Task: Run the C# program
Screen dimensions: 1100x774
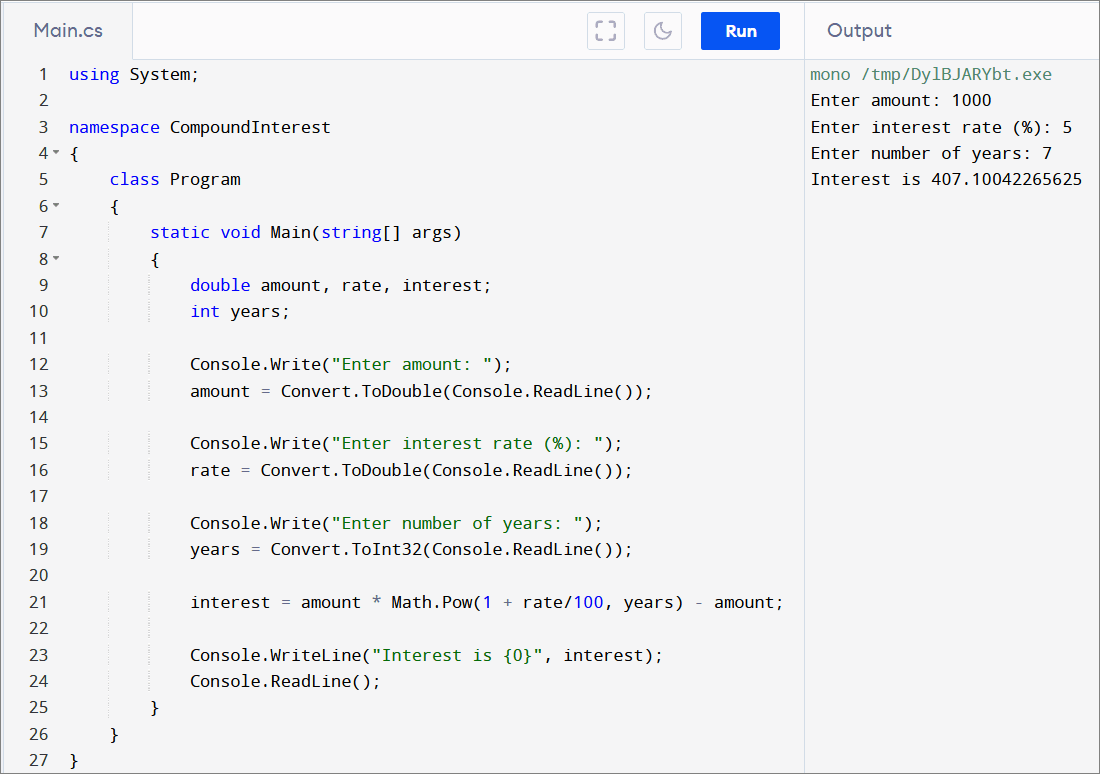Action: pos(740,31)
